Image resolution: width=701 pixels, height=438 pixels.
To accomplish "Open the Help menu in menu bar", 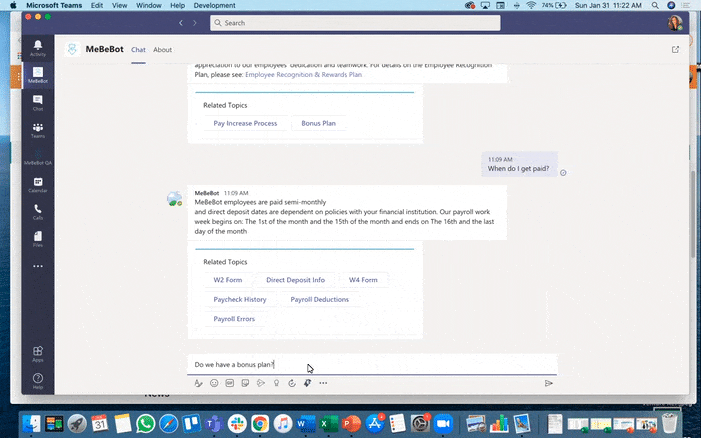I will pos(177,5).
